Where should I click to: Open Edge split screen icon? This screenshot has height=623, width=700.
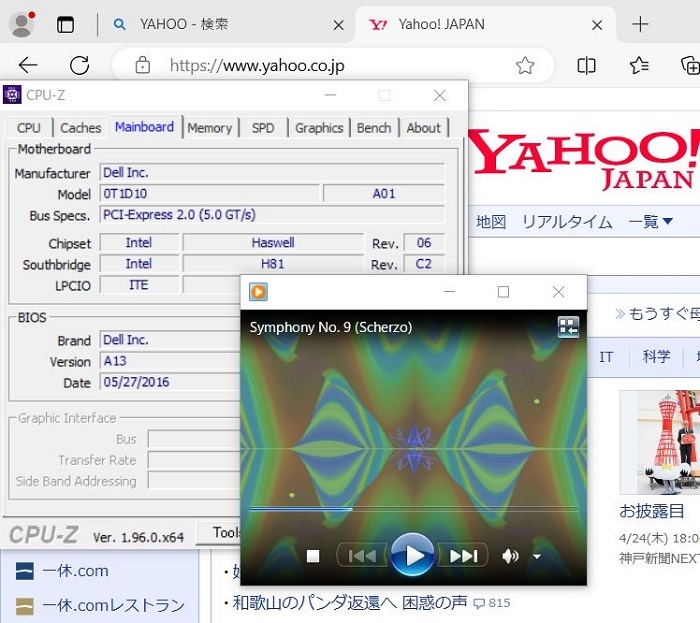pos(586,66)
